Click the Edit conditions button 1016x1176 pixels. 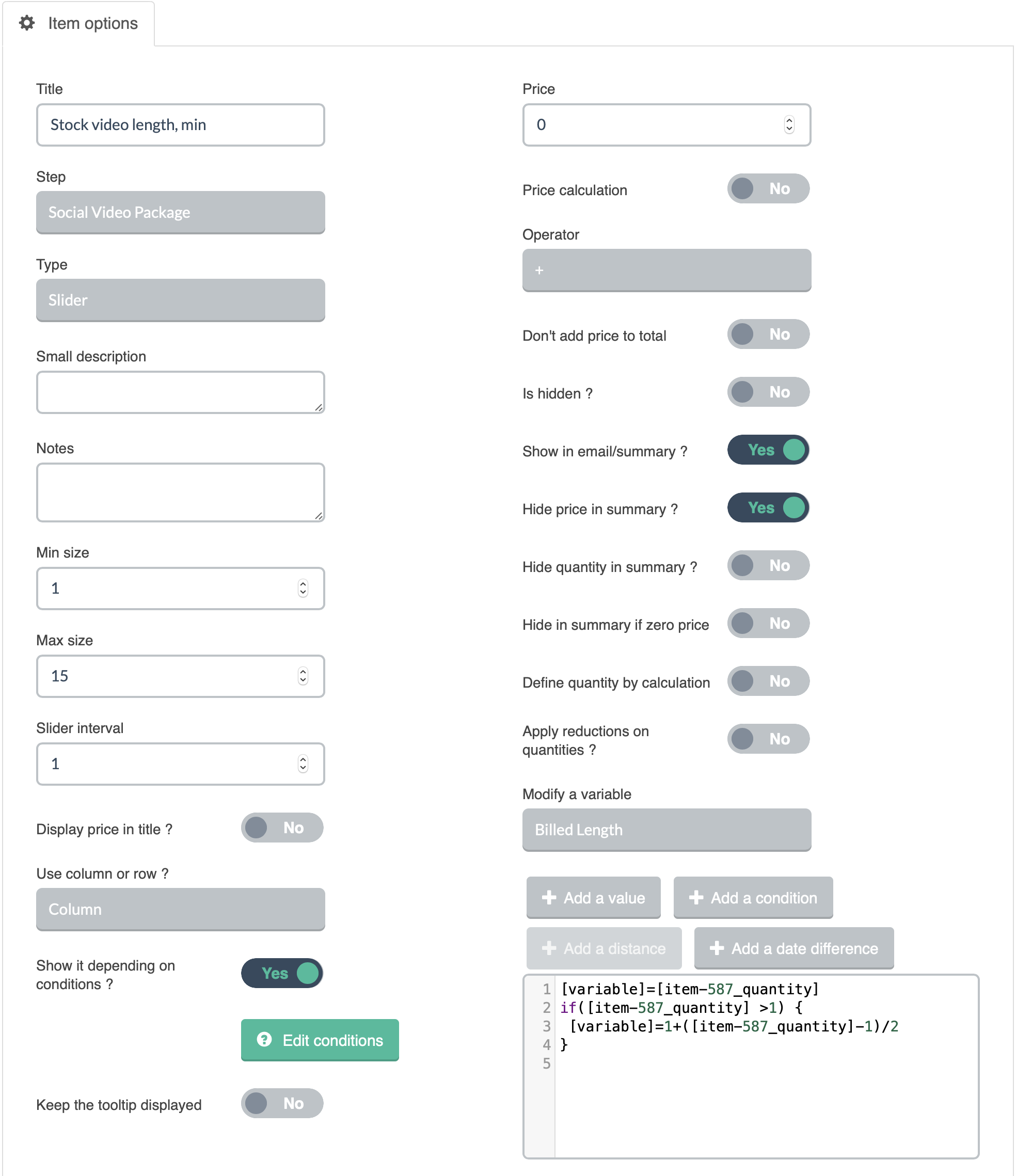point(320,1040)
